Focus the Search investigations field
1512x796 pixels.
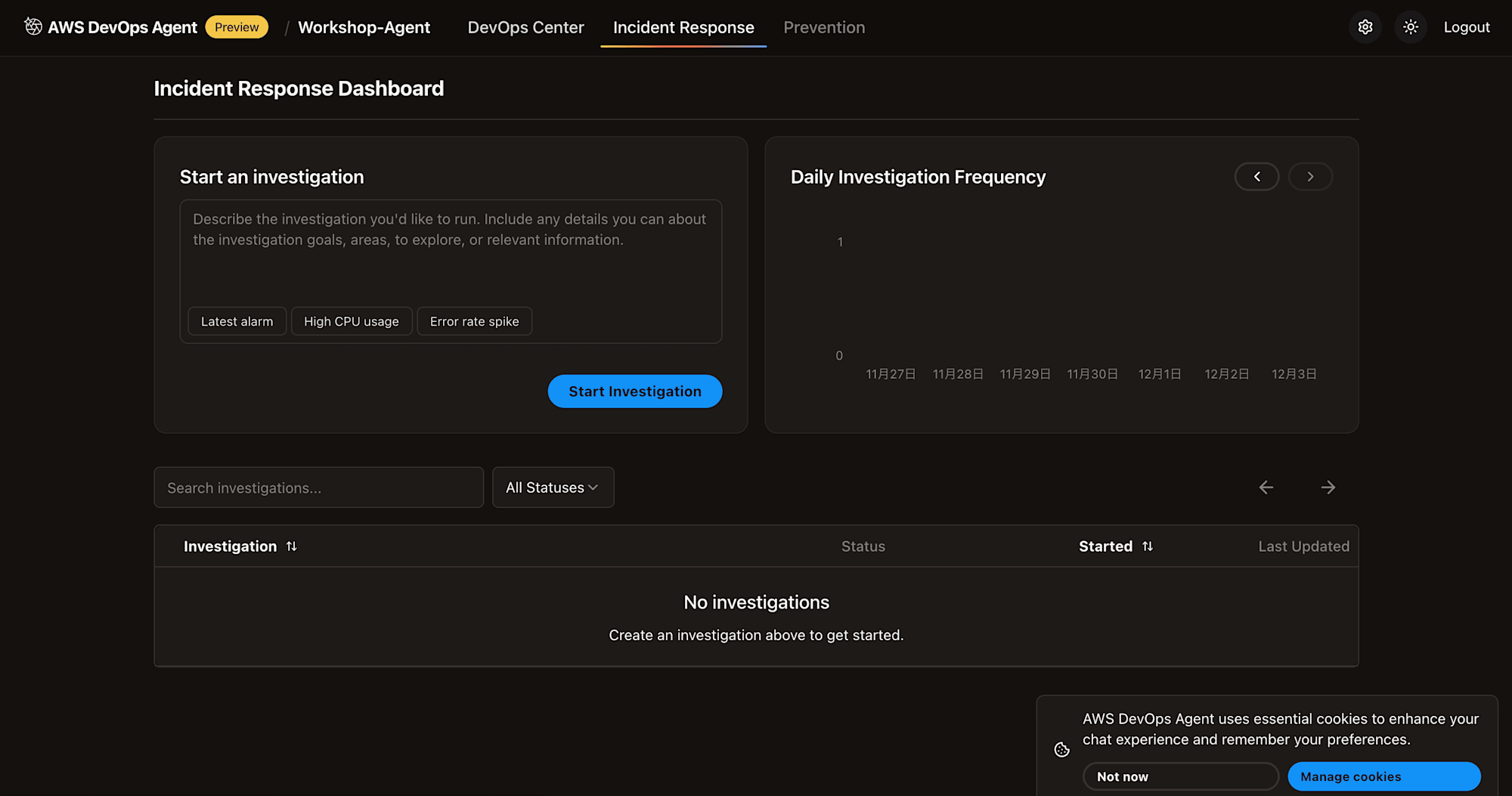point(318,488)
